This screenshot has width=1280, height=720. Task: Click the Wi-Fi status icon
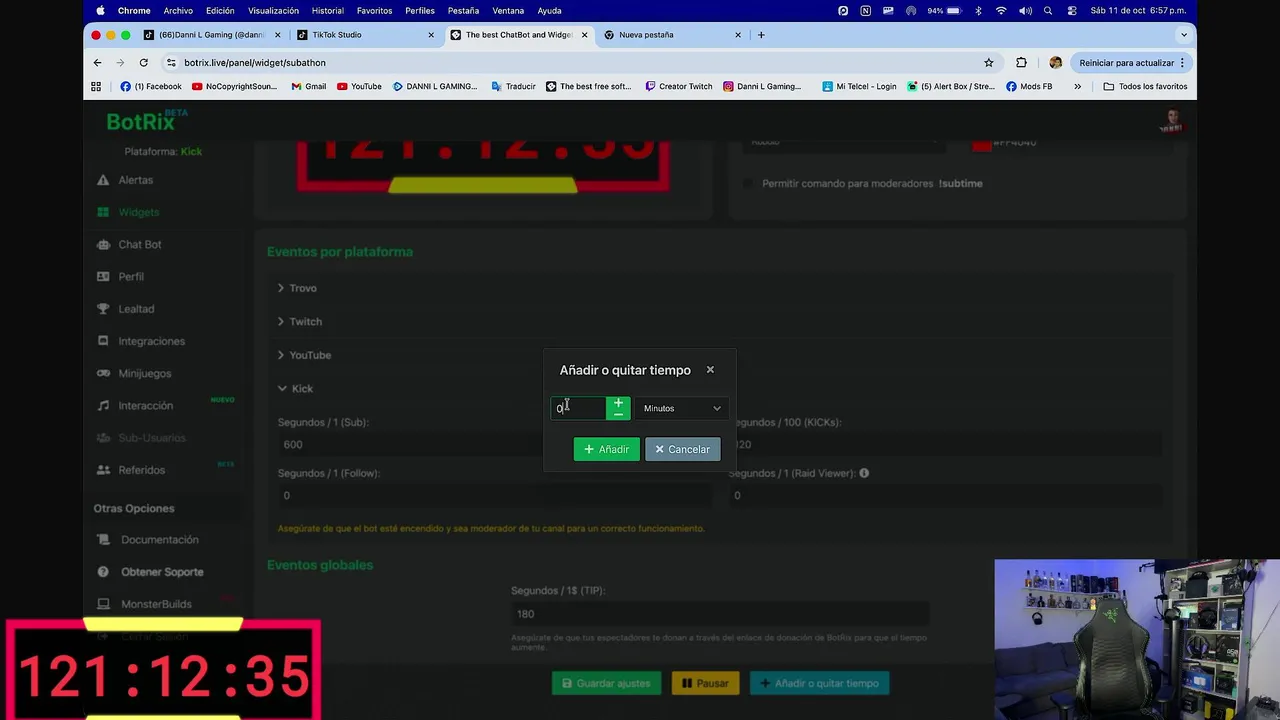pyautogui.click(x=1001, y=11)
